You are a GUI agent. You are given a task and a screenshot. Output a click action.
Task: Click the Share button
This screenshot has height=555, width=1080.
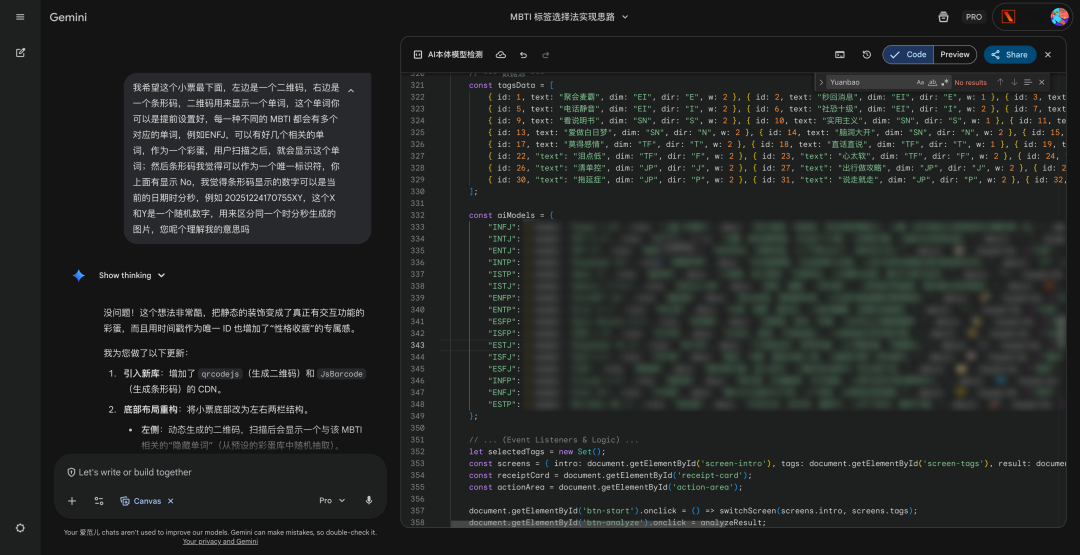coord(1009,55)
